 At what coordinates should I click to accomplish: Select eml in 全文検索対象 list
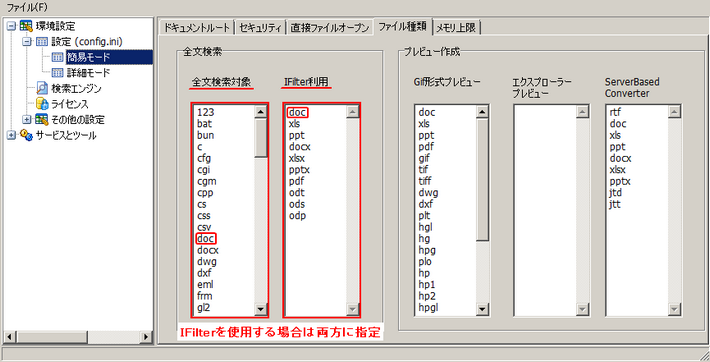pyautogui.click(x=205, y=285)
